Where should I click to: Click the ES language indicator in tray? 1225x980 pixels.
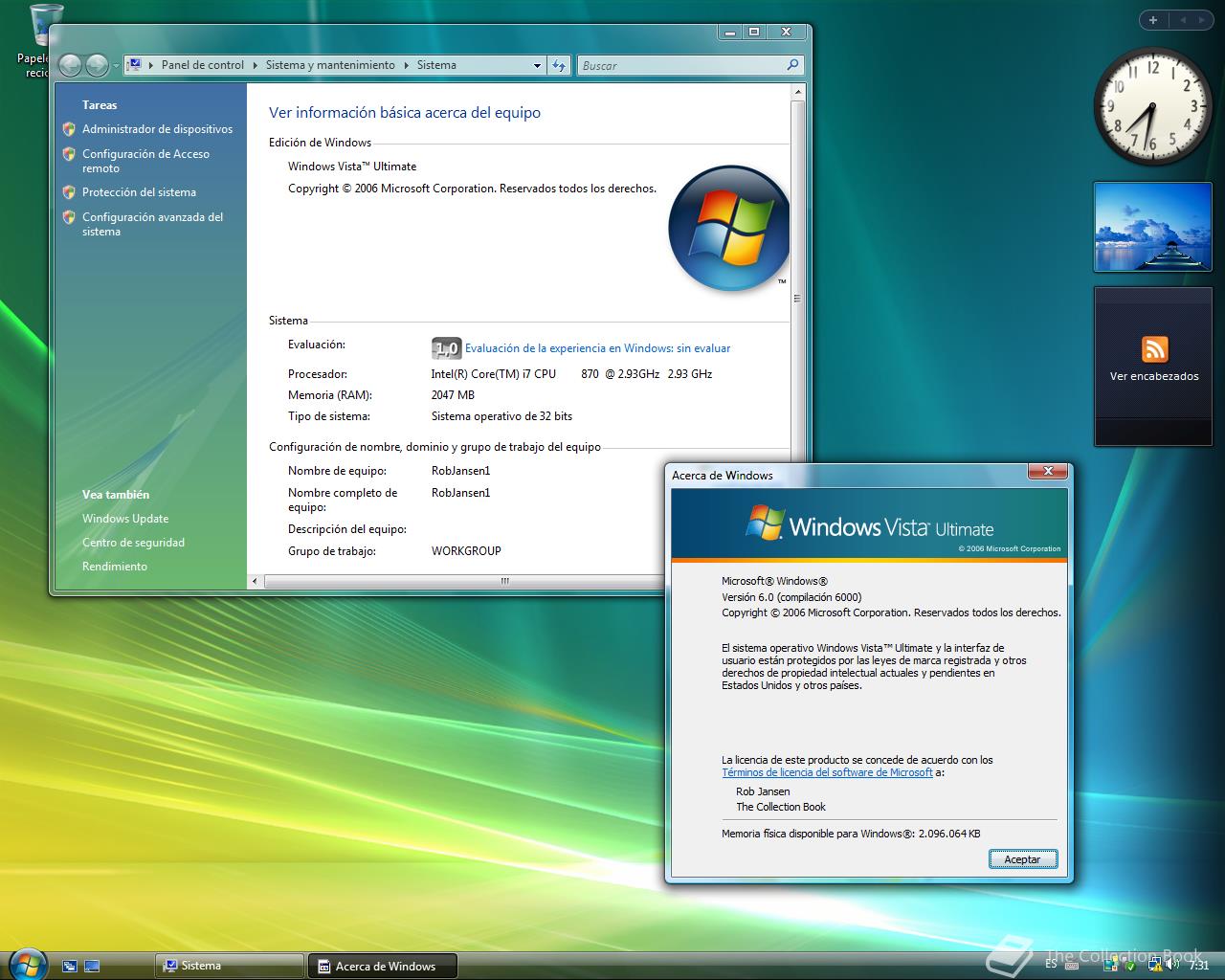click(x=1052, y=965)
